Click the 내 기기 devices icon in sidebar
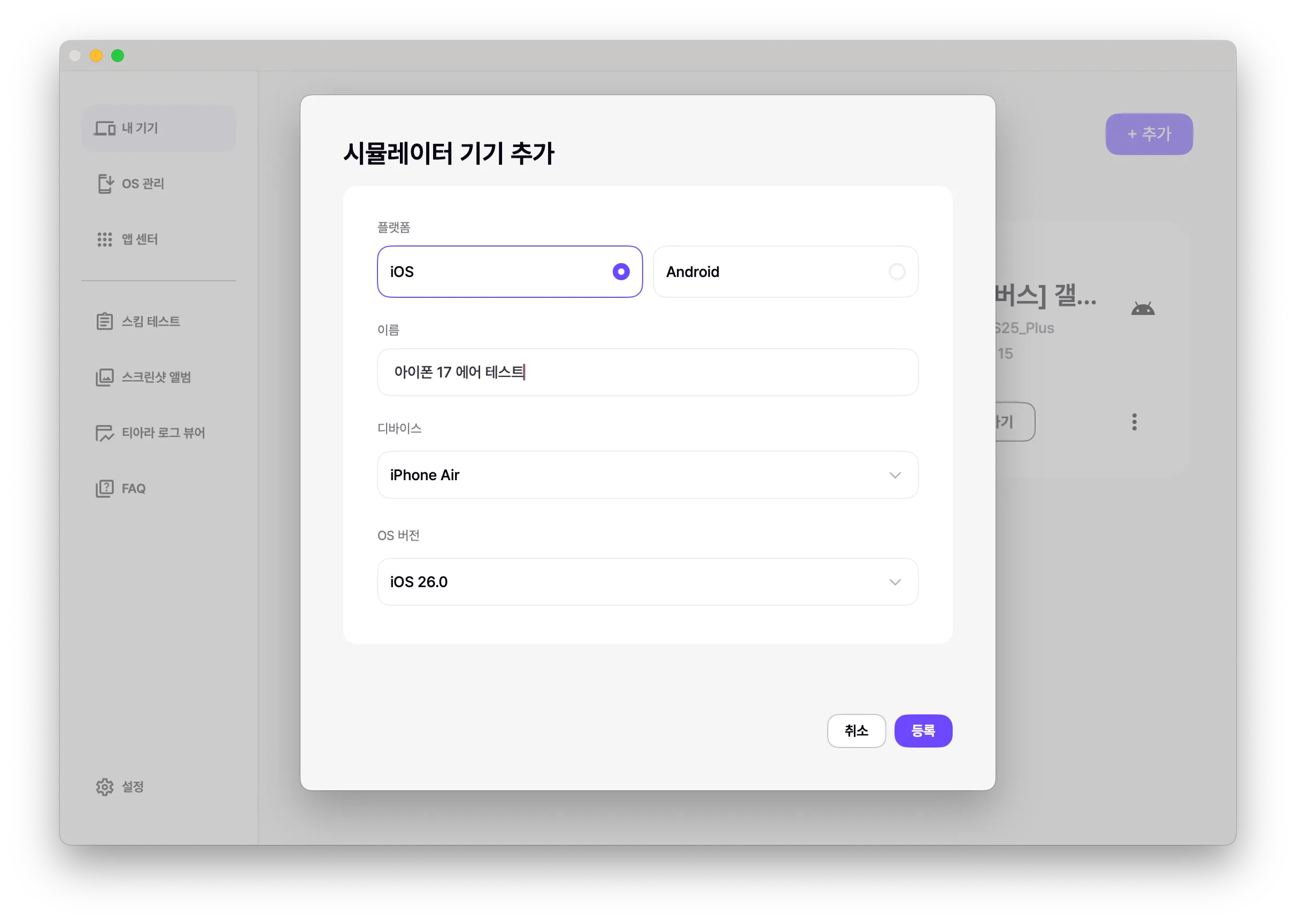This screenshot has height=924, width=1296. coord(105,128)
